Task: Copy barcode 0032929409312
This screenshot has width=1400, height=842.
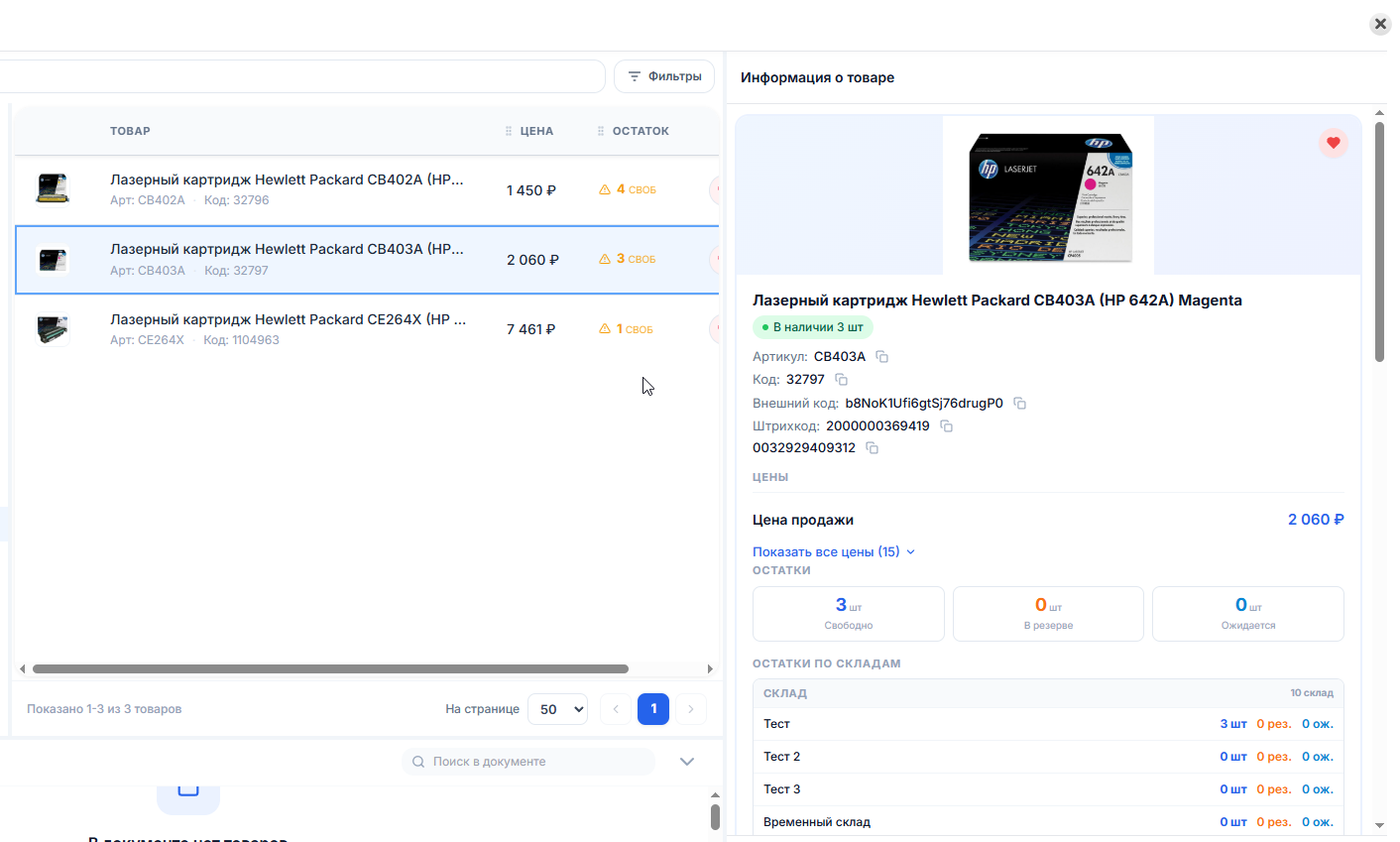Action: [872, 448]
